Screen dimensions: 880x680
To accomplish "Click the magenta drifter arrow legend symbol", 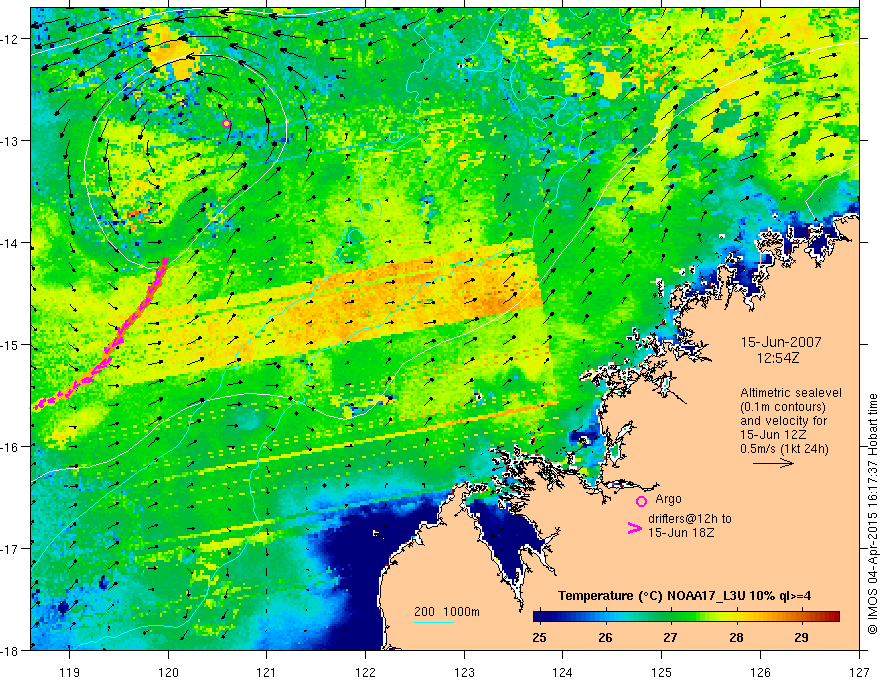I will pos(634,528).
